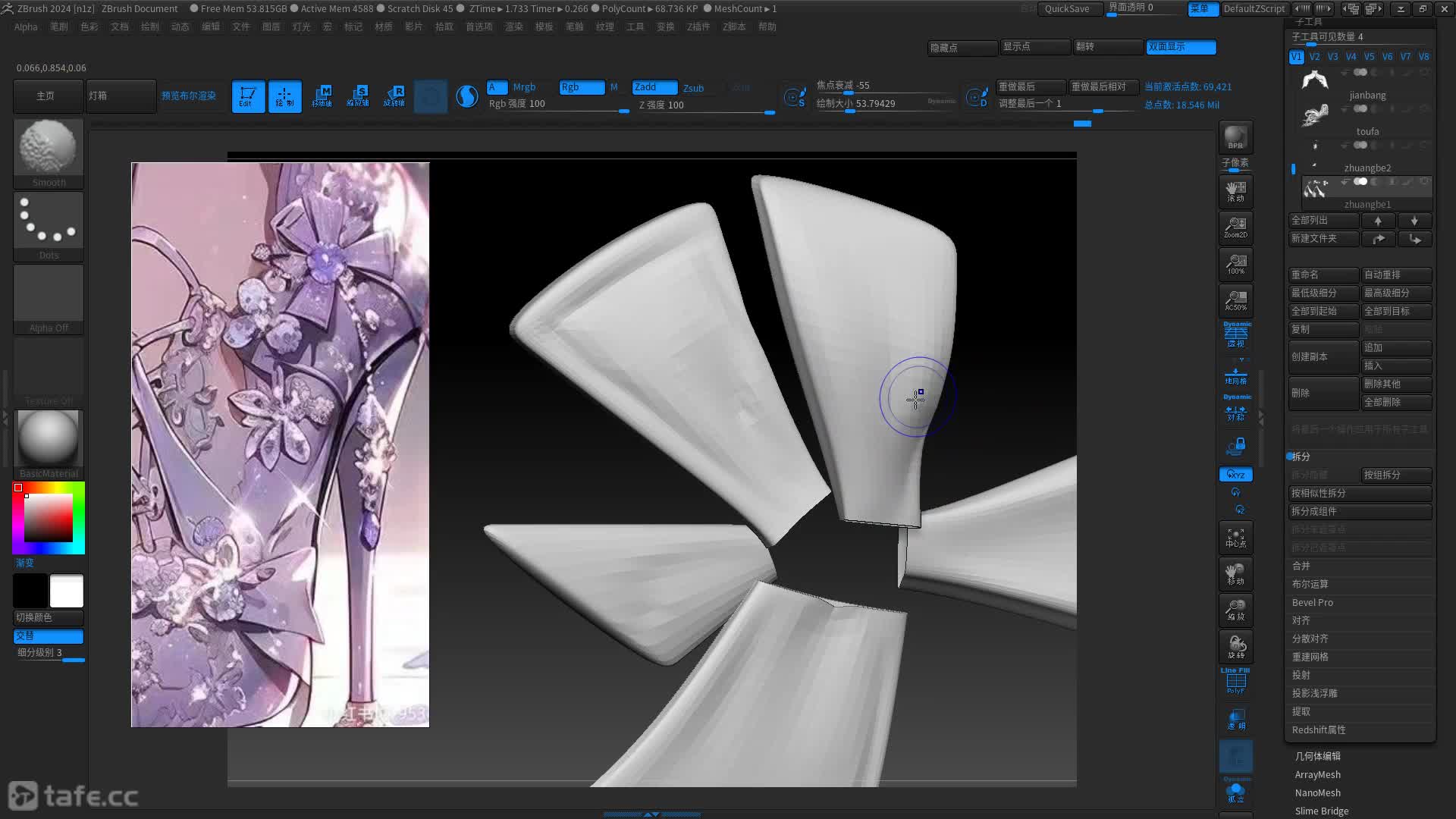
Task: Open the 工具 tool menu
Action: click(635, 27)
